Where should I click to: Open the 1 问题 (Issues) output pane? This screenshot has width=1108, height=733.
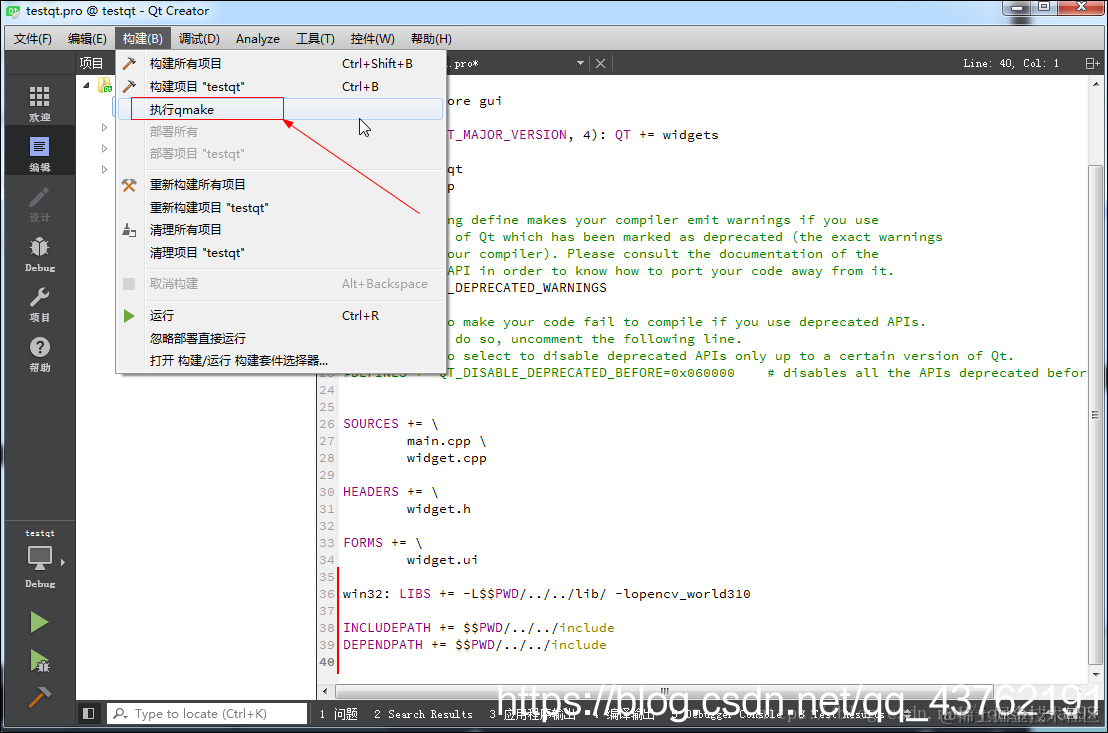pos(338,714)
